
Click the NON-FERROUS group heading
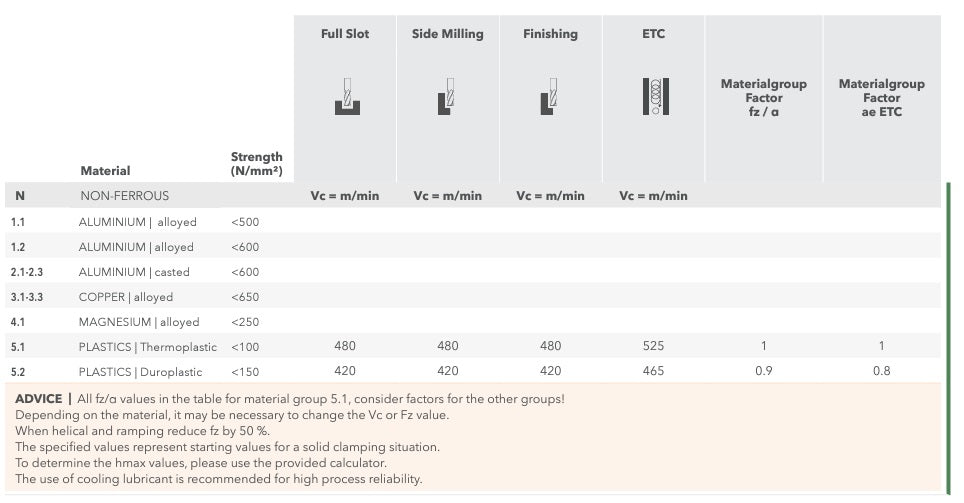[124, 196]
